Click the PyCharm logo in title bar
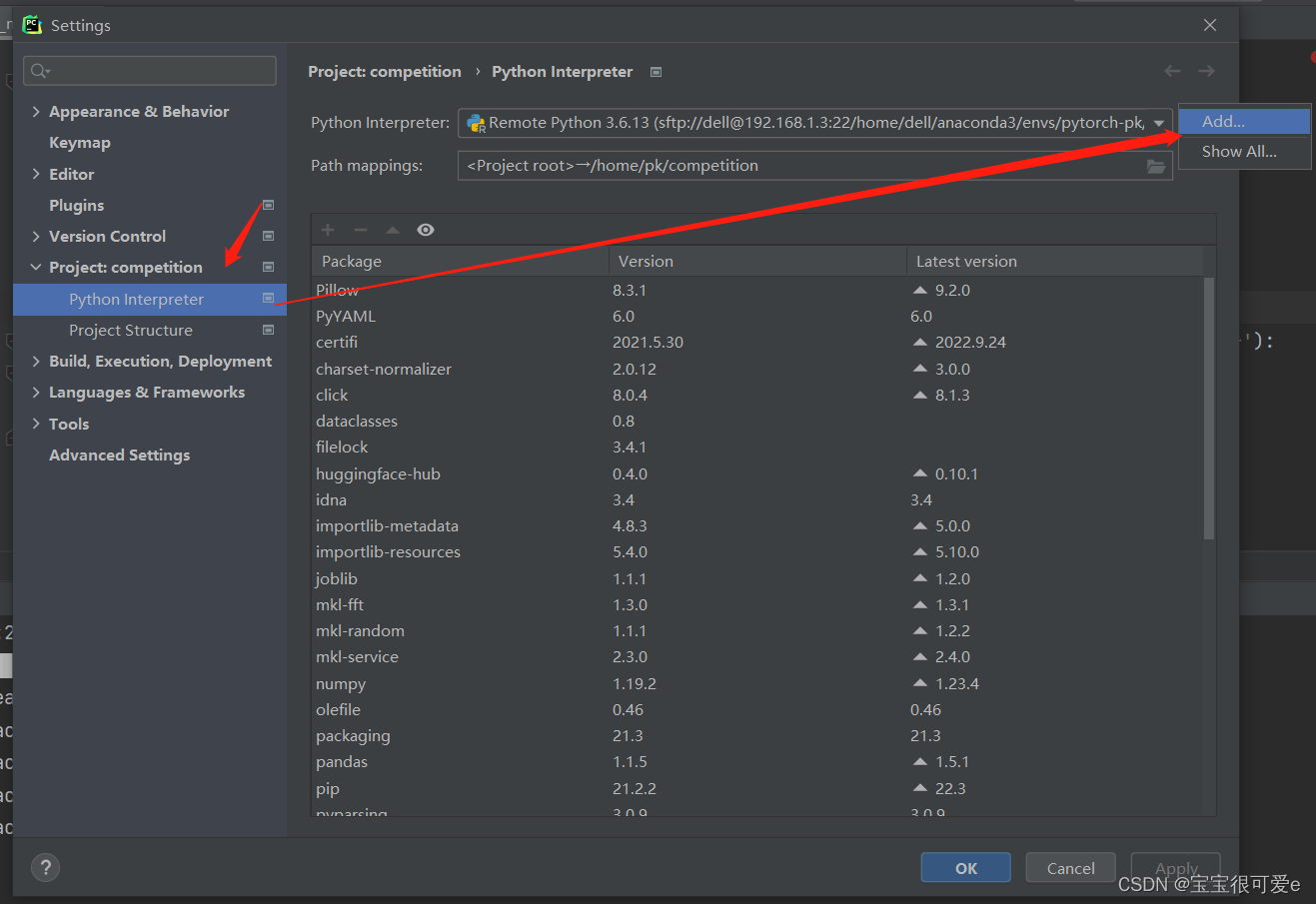The width and height of the screenshot is (1316, 904). point(32,25)
